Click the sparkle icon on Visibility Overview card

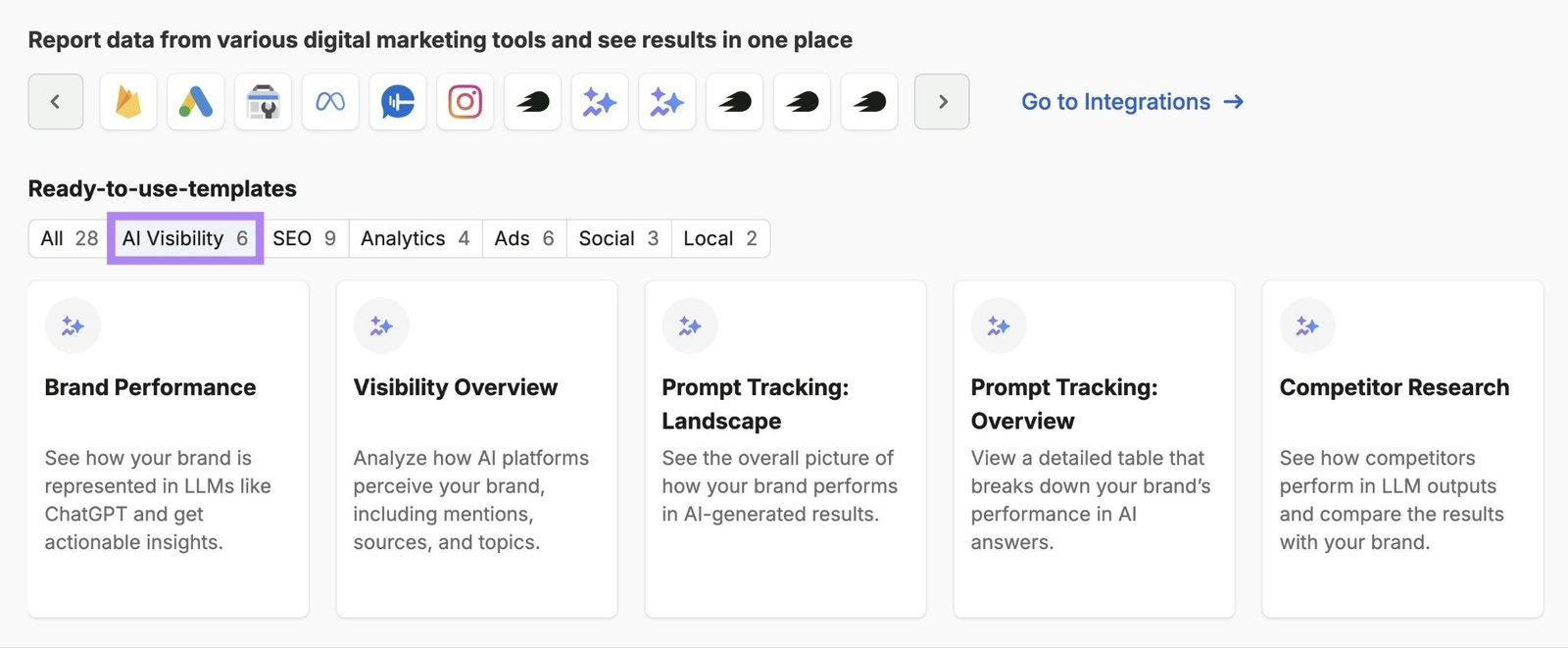381,325
